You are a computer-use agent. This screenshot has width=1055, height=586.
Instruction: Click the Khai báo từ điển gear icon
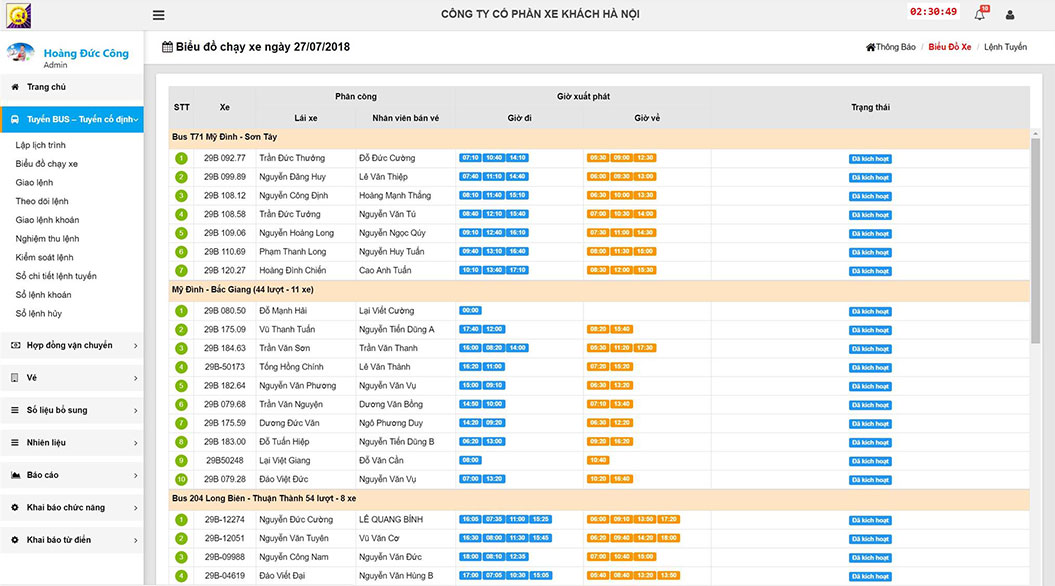pyautogui.click(x=15, y=540)
